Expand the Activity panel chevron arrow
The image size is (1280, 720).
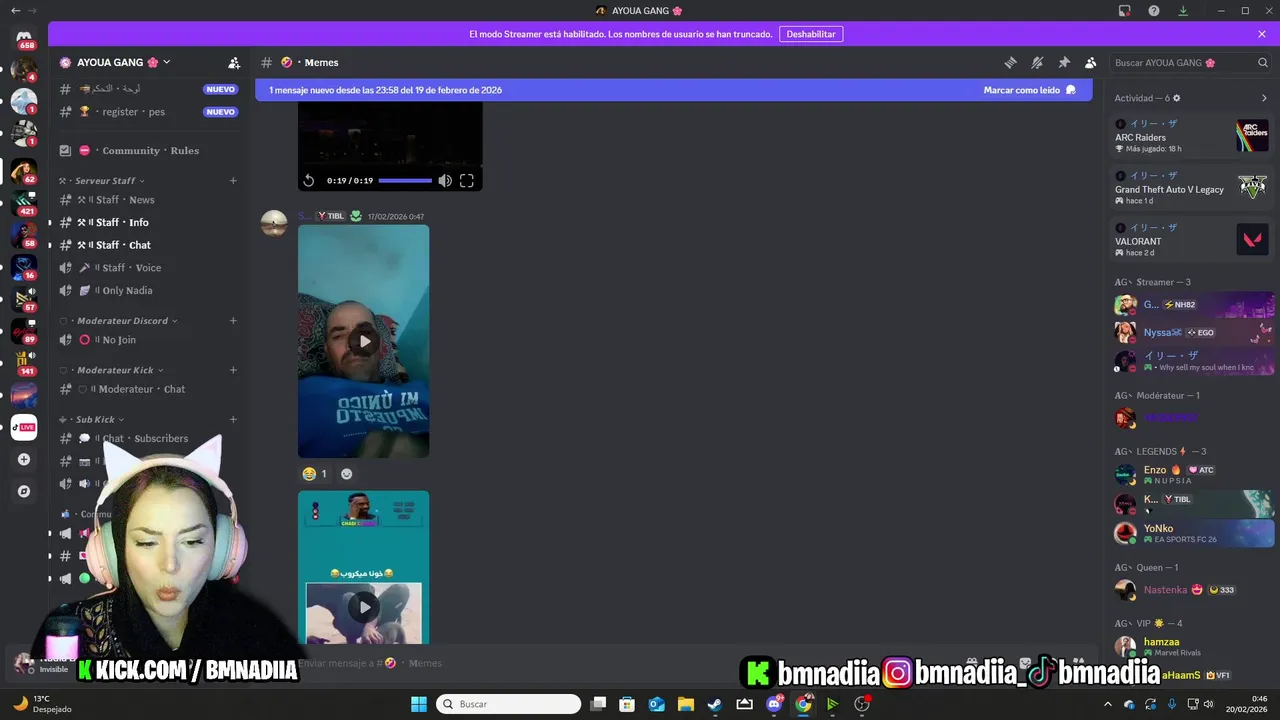click(x=1264, y=98)
